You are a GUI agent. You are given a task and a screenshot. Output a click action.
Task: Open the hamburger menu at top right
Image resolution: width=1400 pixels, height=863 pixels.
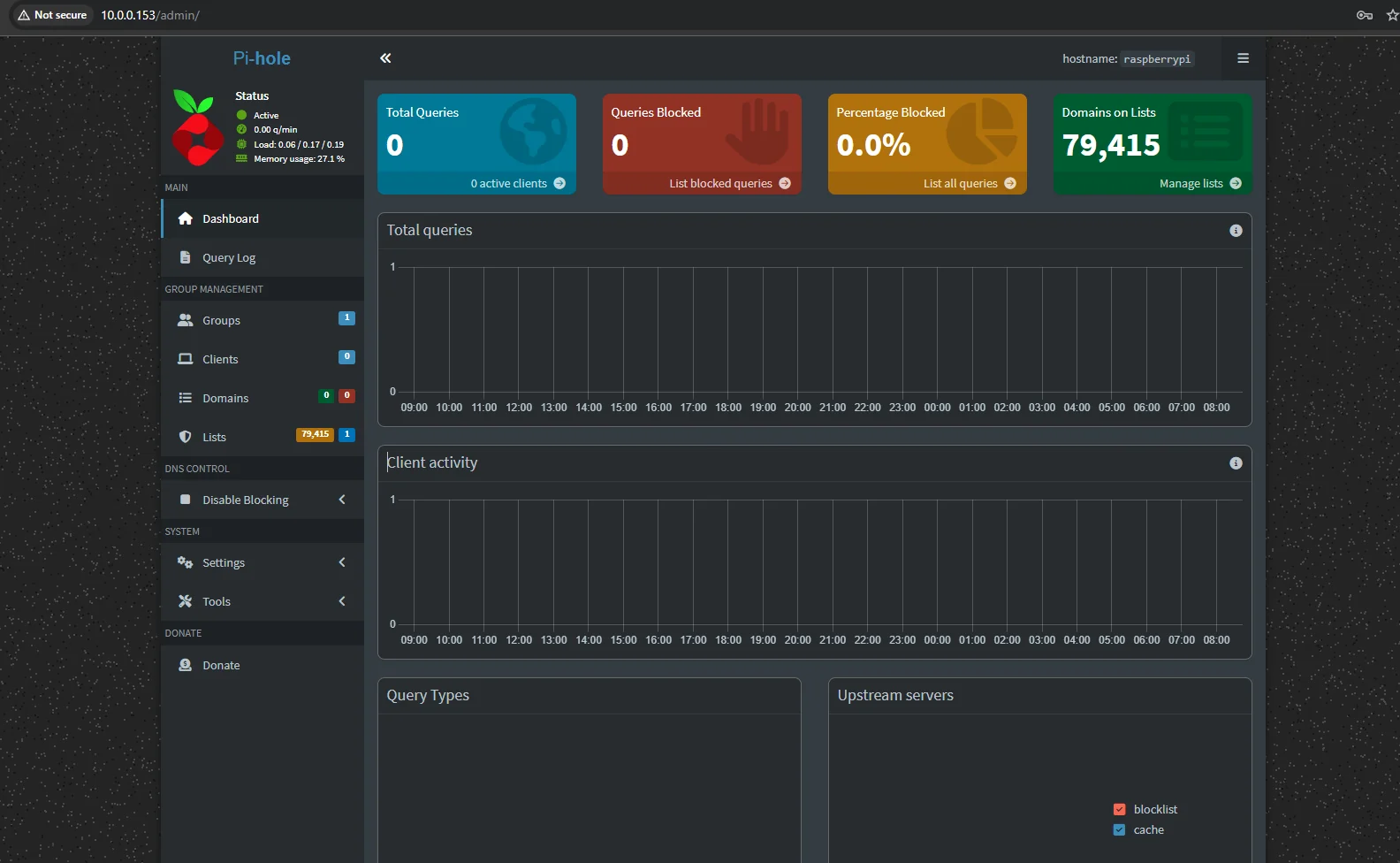[1243, 58]
